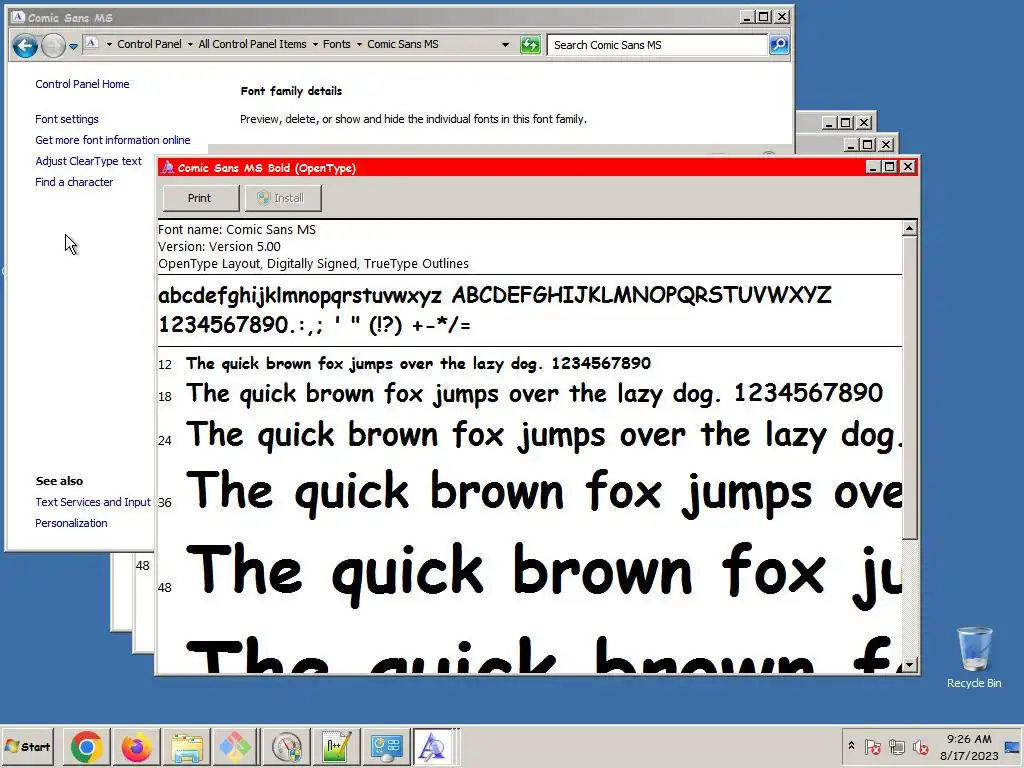The width and height of the screenshot is (1024, 768).
Task: Click 'Version: Version 5.00' text
Action: pyautogui.click(x=219, y=247)
